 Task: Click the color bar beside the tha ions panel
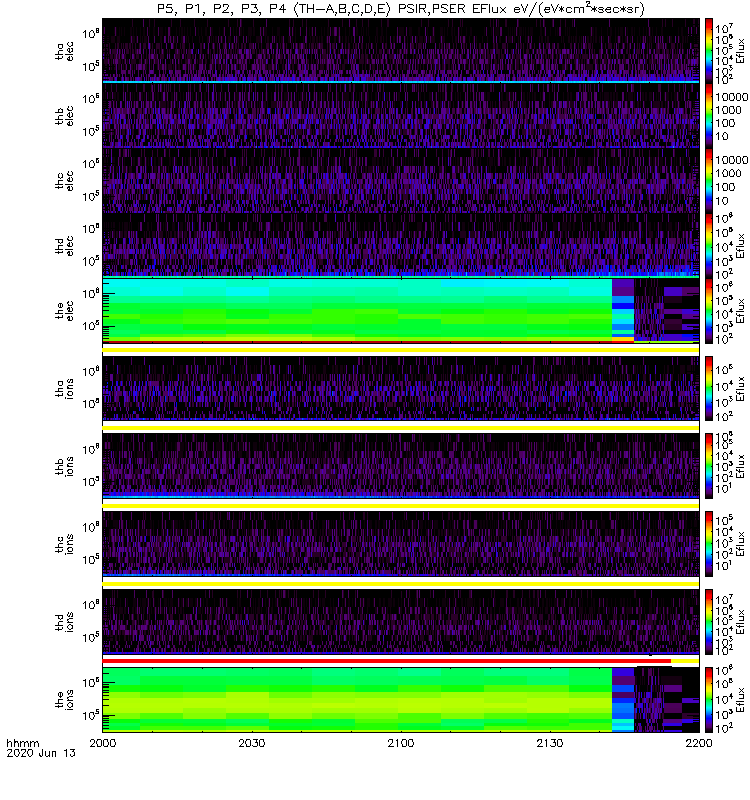coord(709,388)
